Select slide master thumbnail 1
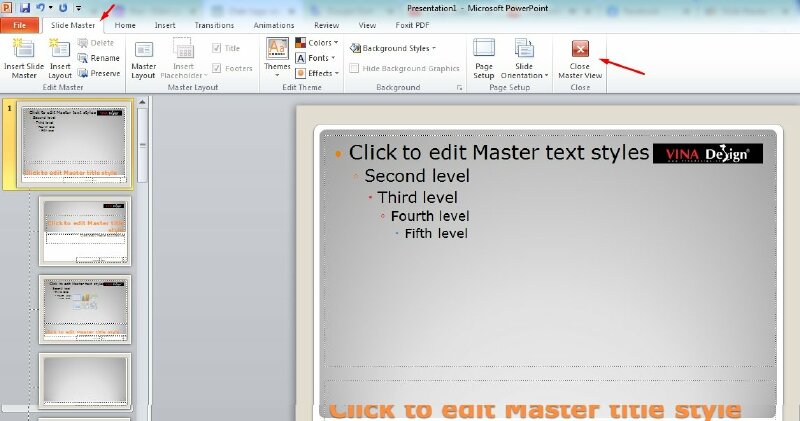Viewport: 800px width, 421px height. tap(73, 144)
